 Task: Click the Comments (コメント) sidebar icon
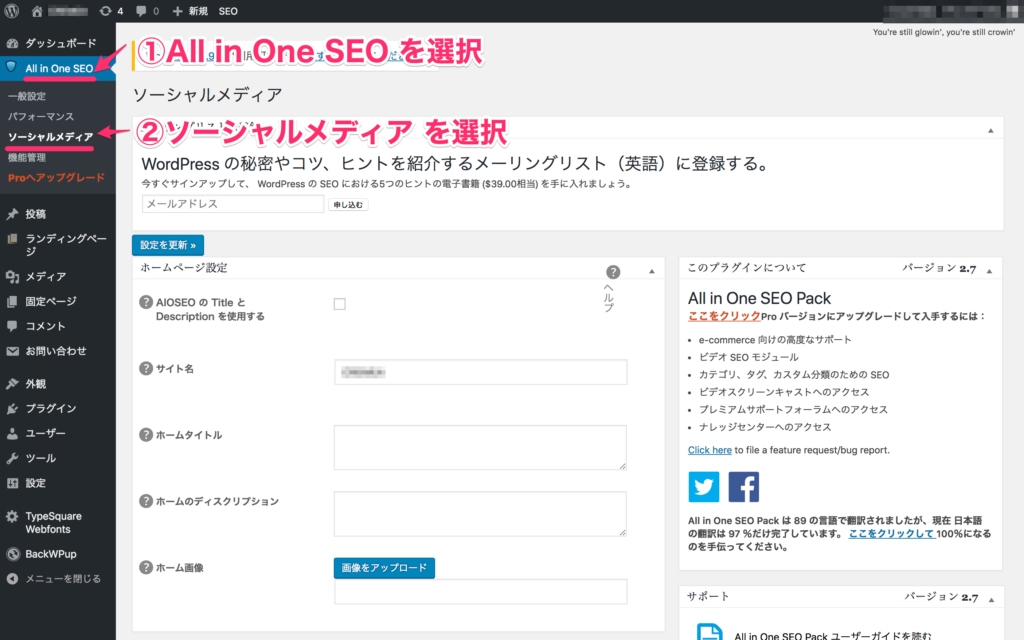(x=12, y=326)
